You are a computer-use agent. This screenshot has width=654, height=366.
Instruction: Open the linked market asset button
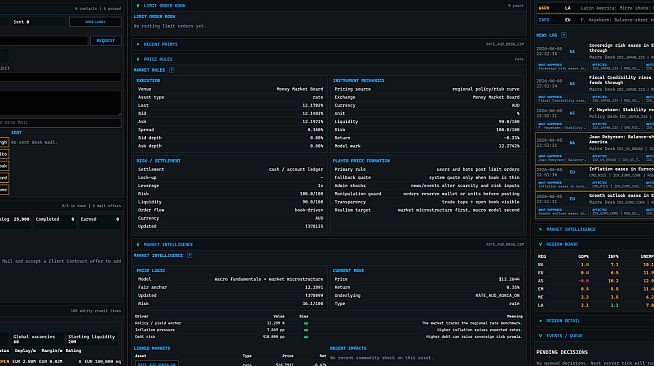(x=157, y=363)
